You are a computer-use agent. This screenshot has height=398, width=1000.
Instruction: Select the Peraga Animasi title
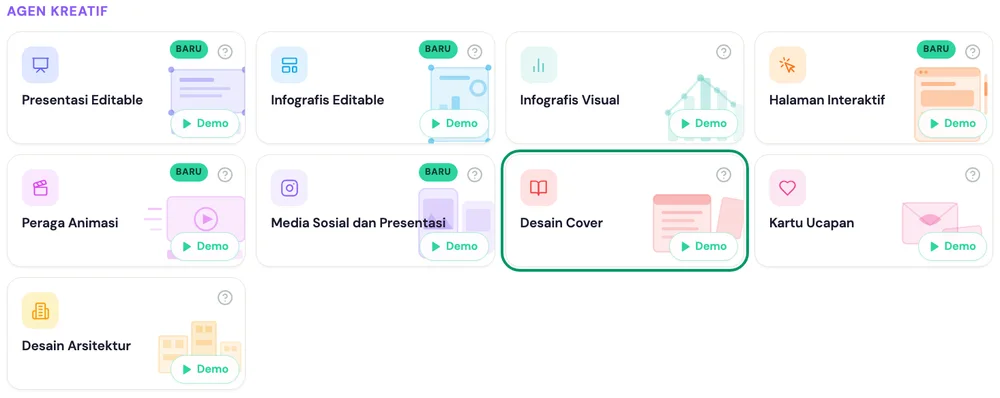[x=70, y=223]
